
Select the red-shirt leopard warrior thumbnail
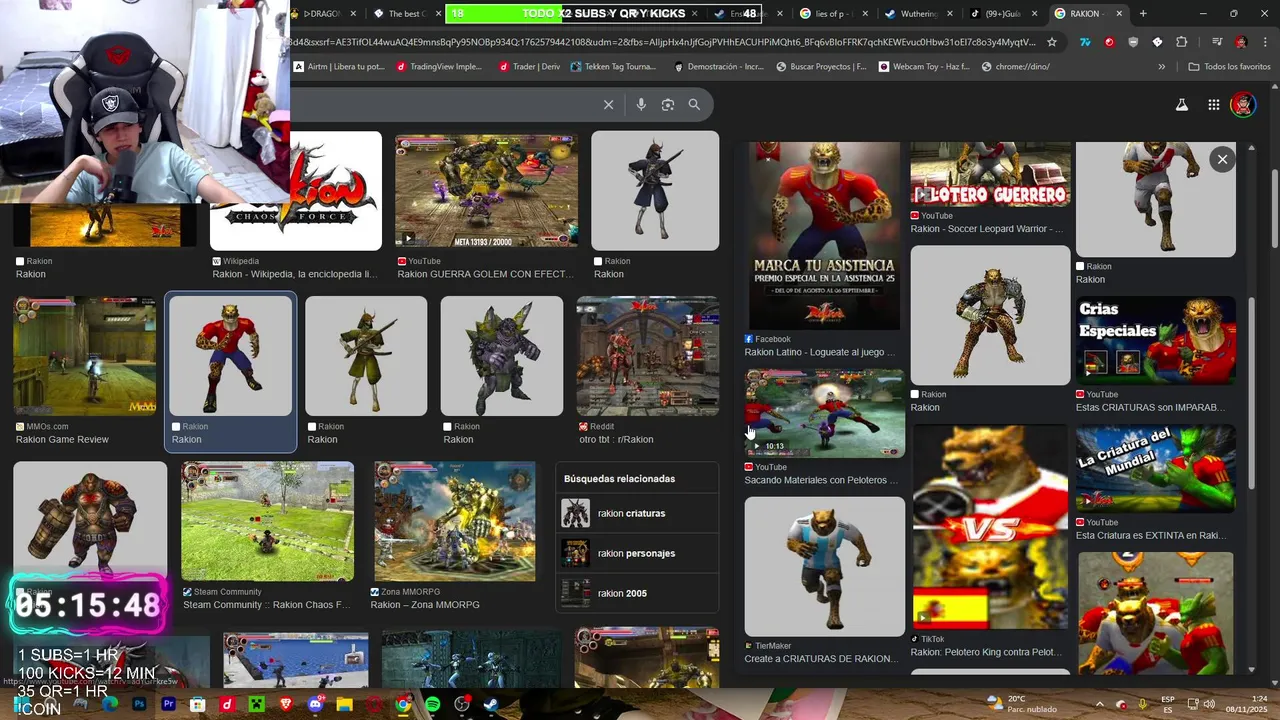(x=231, y=356)
